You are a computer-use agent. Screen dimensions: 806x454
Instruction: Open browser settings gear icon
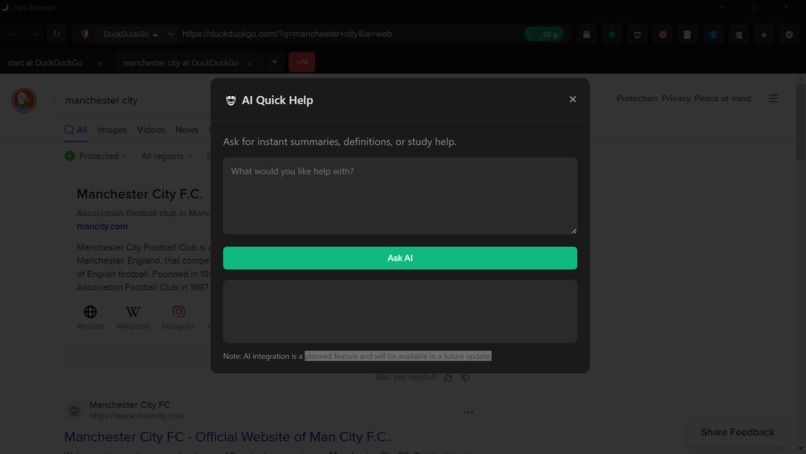tap(789, 34)
